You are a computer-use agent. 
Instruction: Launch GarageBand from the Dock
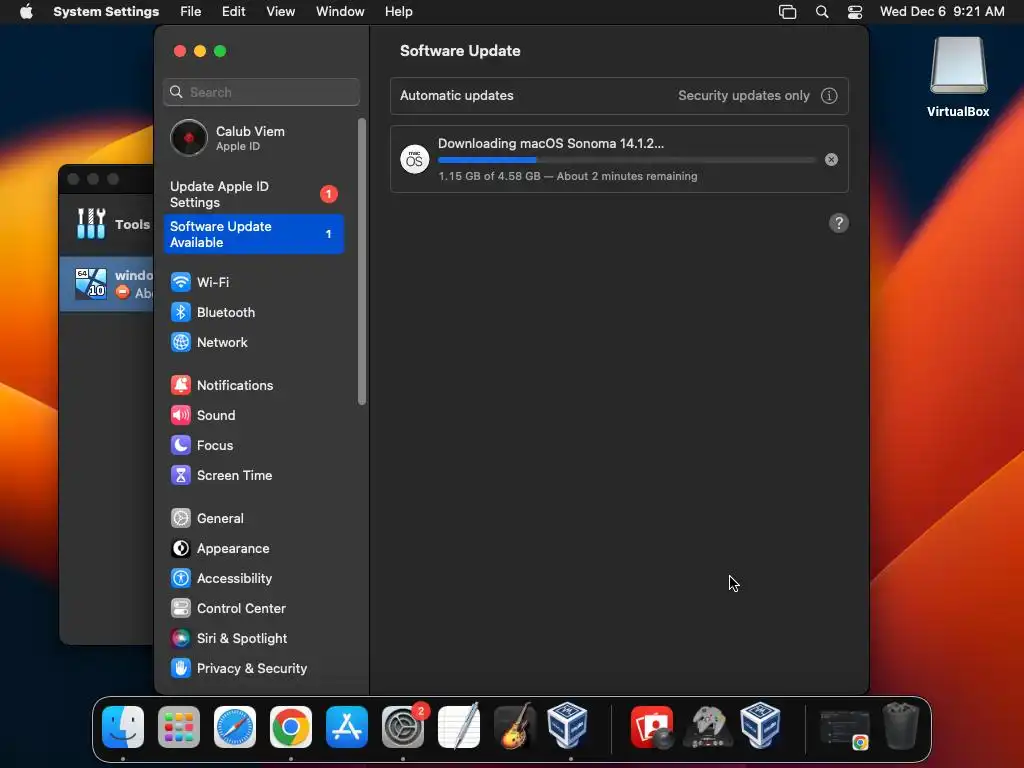515,727
